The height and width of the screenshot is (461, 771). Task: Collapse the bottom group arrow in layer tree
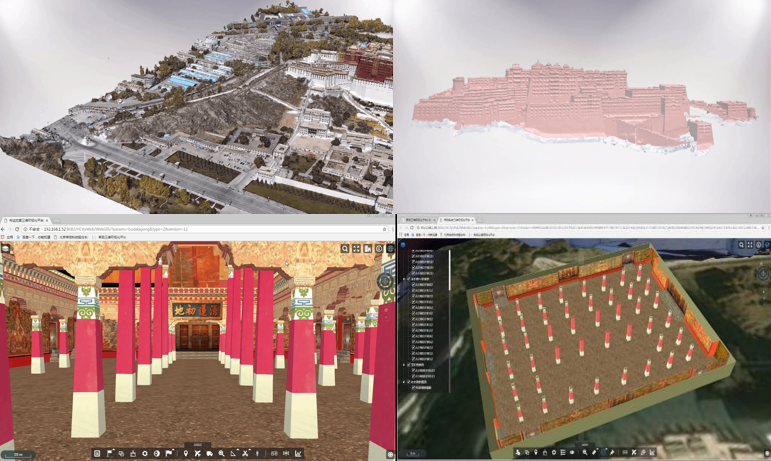[404, 381]
